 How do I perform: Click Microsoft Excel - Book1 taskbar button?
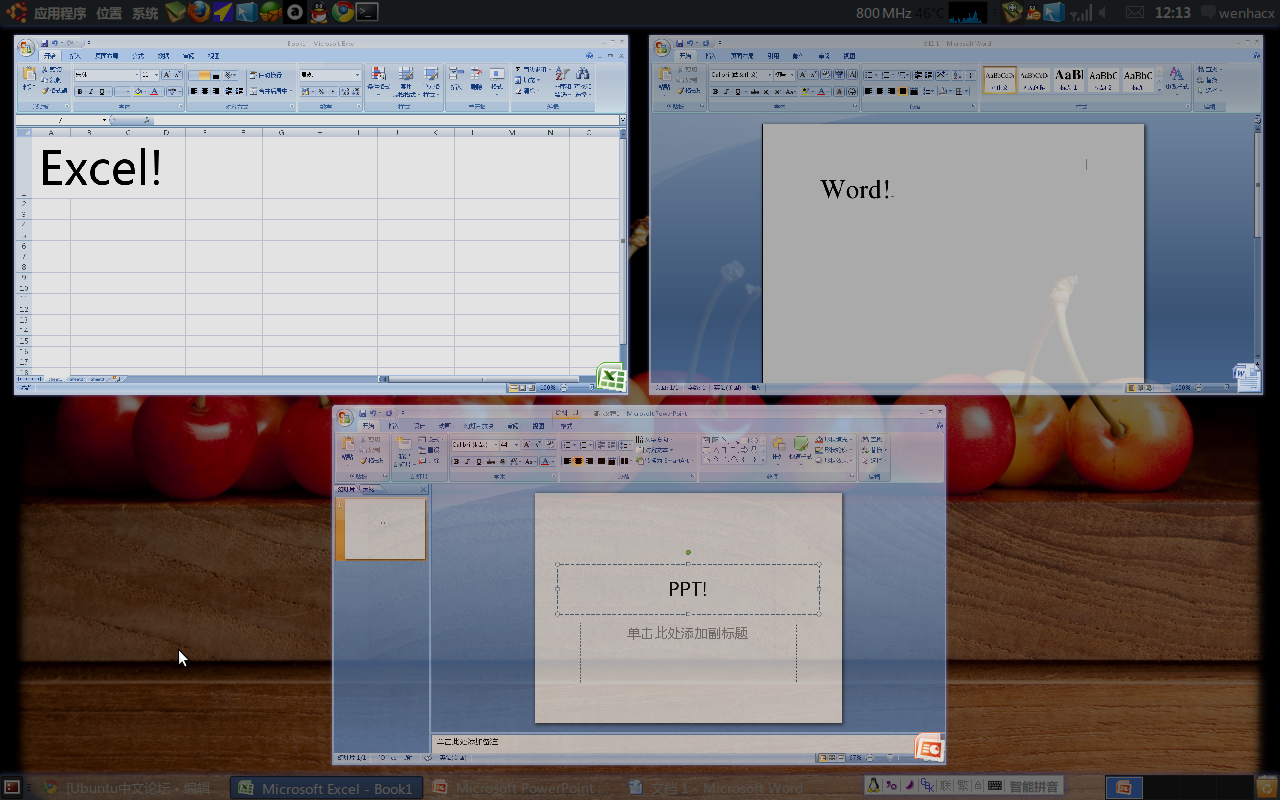tap(326, 788)
